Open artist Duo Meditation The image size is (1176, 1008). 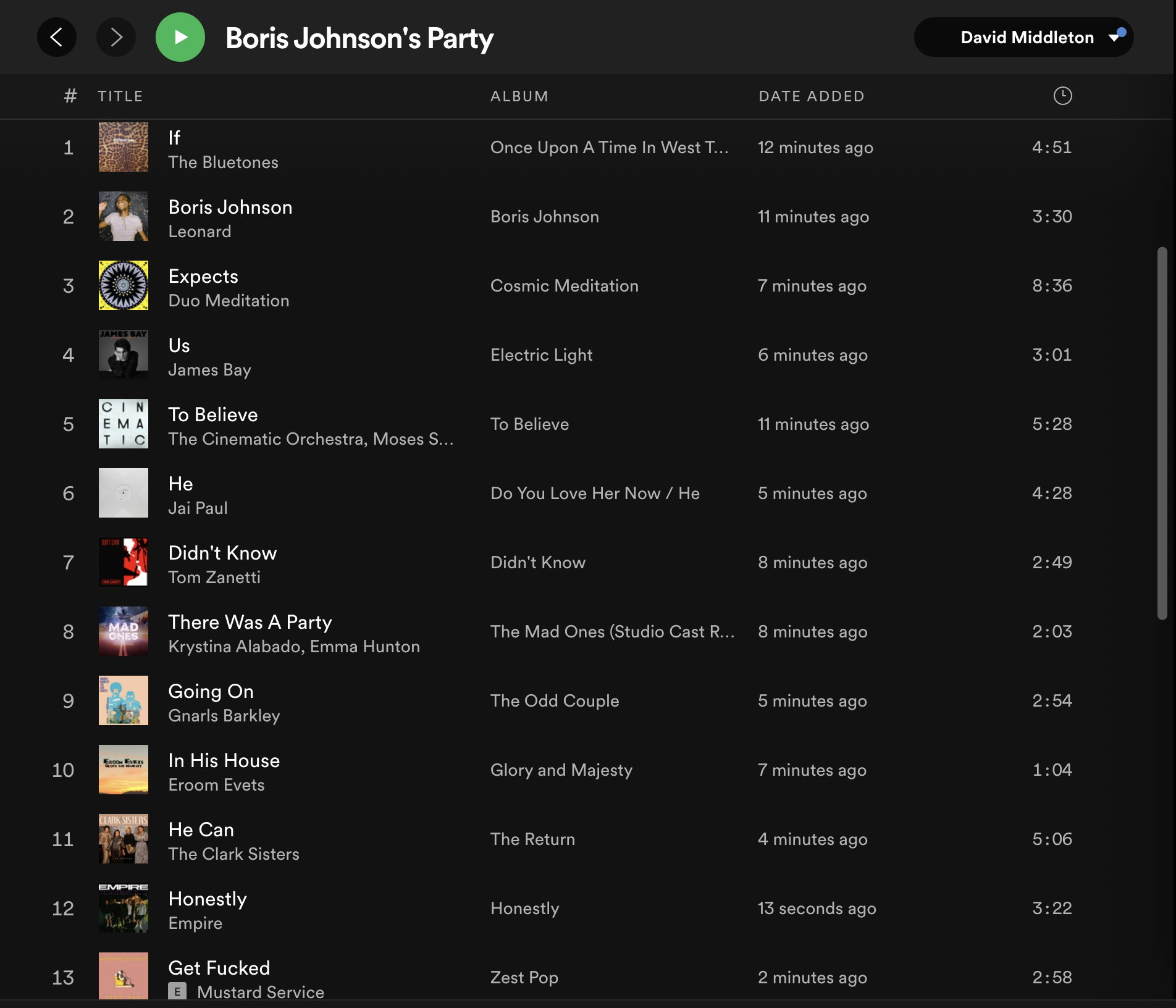[229, 301]
